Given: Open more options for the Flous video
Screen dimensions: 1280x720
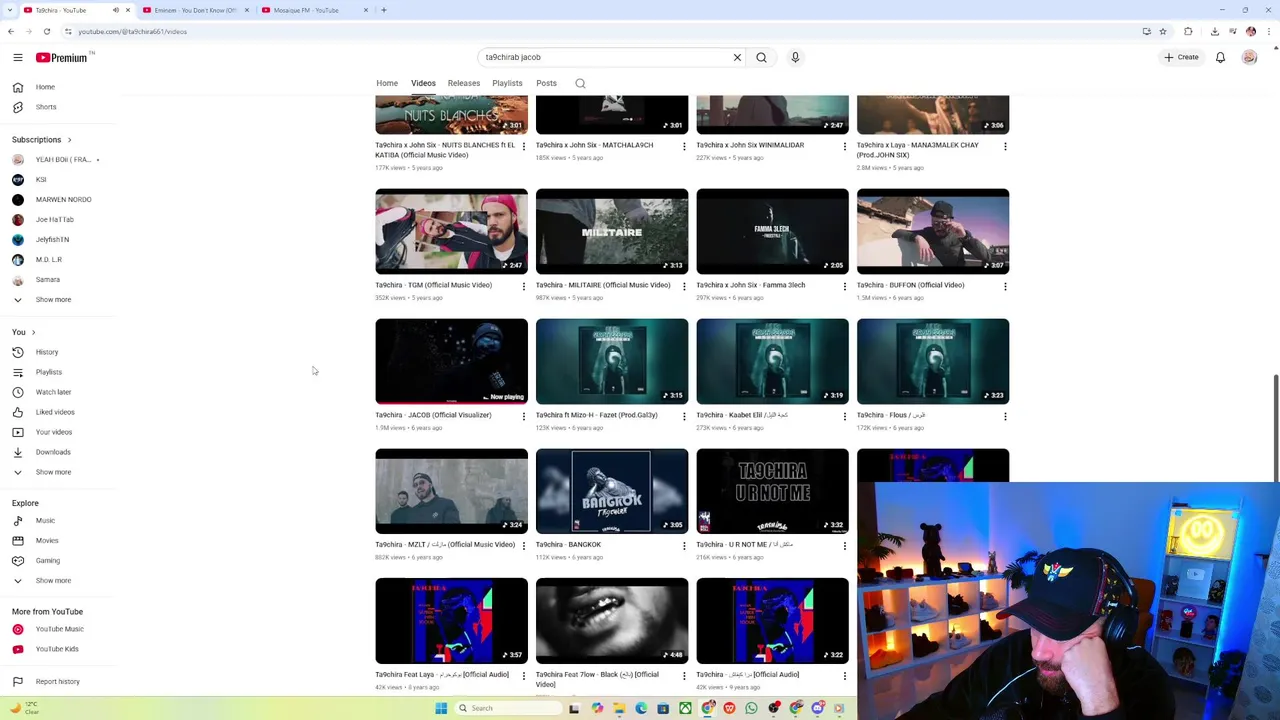Looking at the screenshot, I should pos(1005,416).
